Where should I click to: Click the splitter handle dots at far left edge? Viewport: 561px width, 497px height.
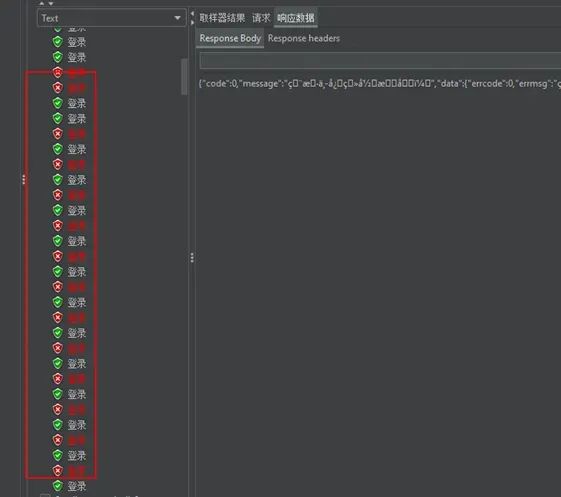[24, 179]
